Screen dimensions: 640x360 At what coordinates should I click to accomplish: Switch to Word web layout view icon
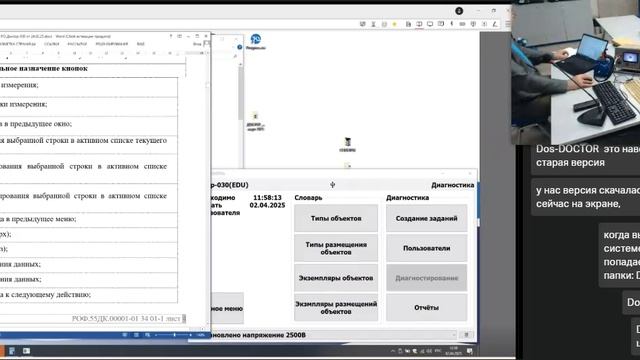pos(147,335)
